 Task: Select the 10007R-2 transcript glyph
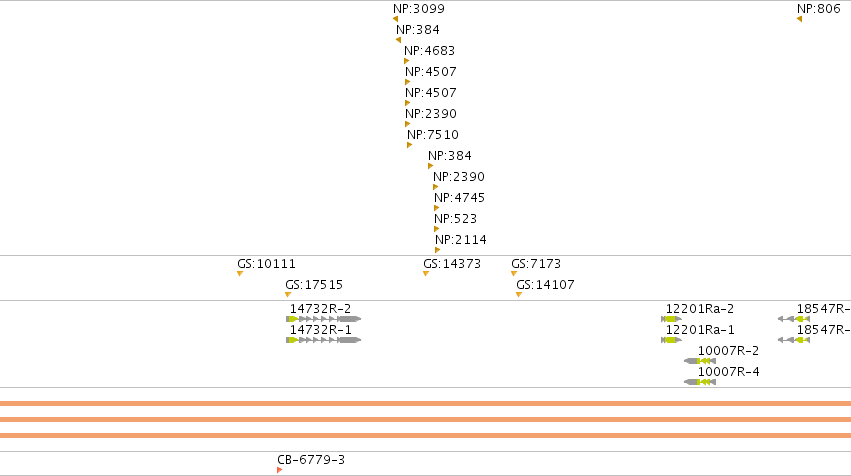(x=700, y=361)
